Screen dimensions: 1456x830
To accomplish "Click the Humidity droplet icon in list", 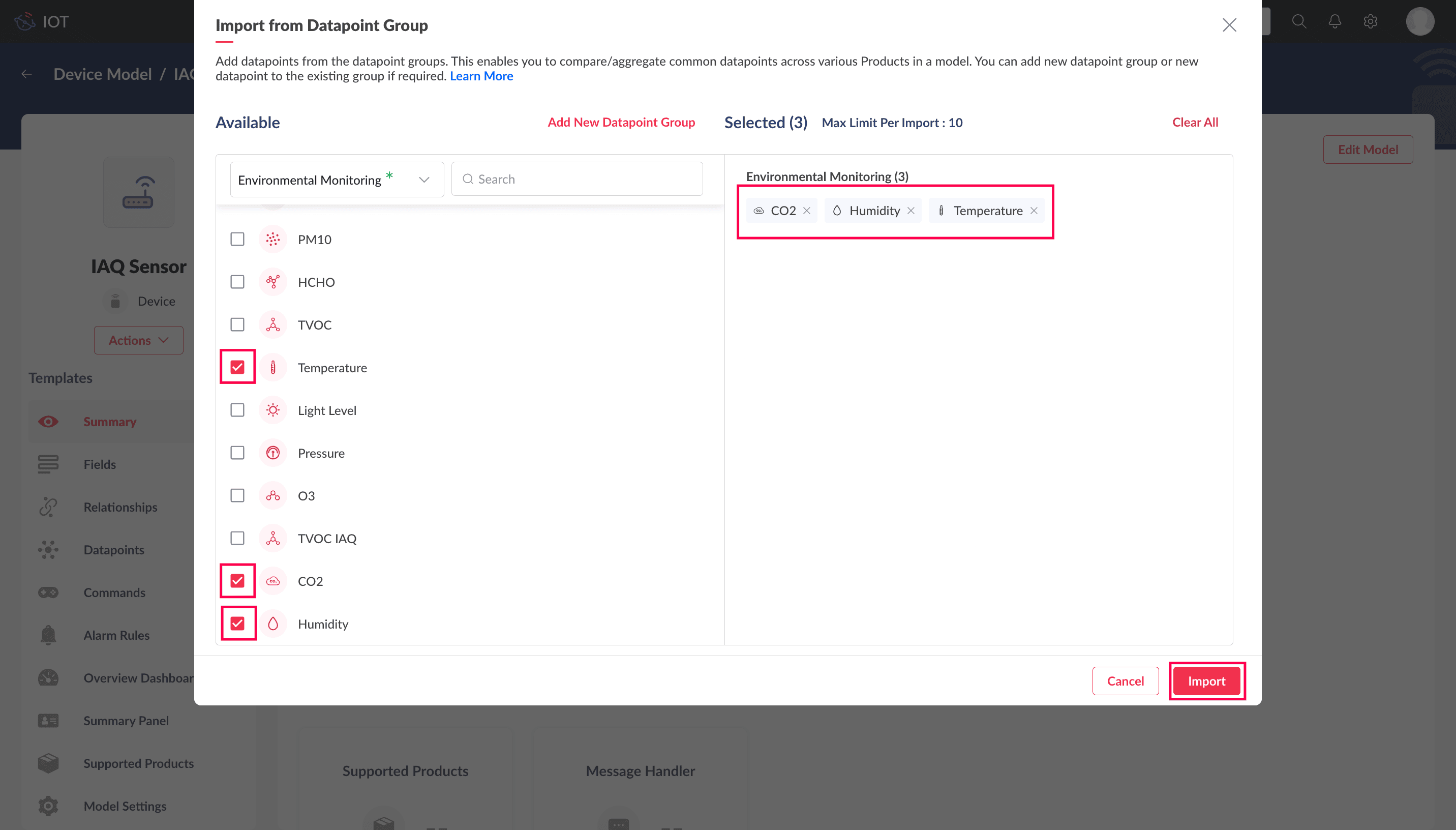I will pos(273,624).
